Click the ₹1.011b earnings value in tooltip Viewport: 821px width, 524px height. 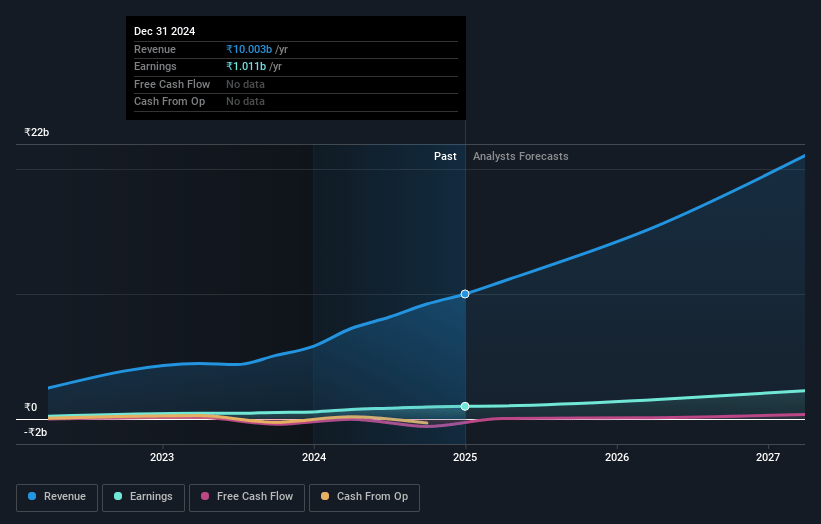click(x=246, y=66)
